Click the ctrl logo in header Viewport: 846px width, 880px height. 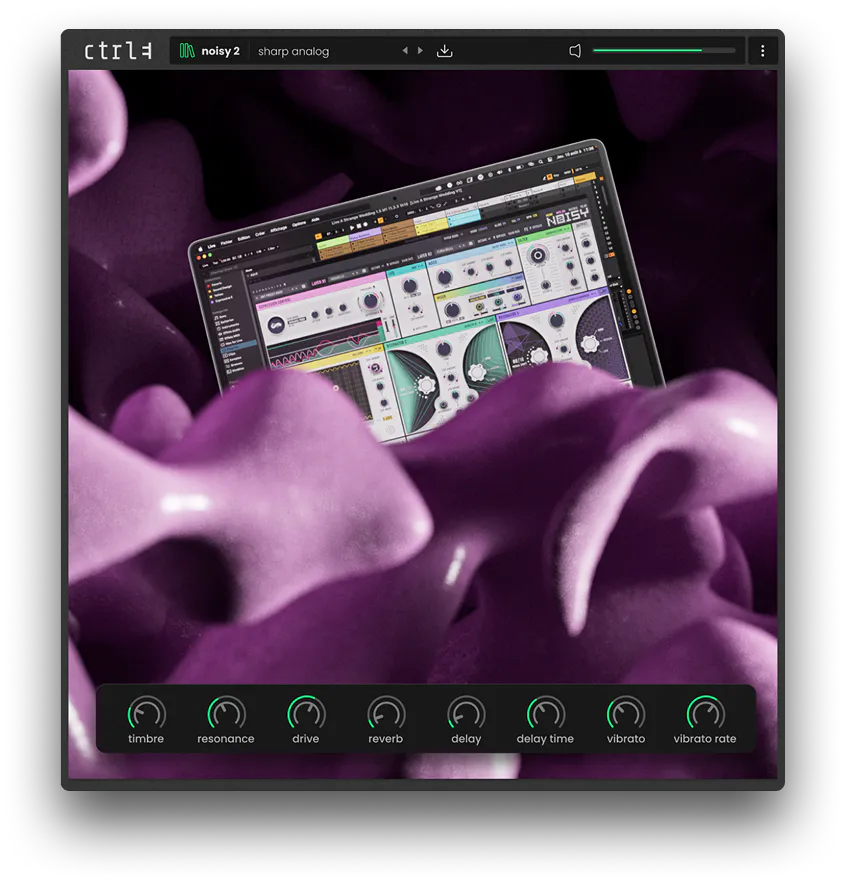[118, 51]
